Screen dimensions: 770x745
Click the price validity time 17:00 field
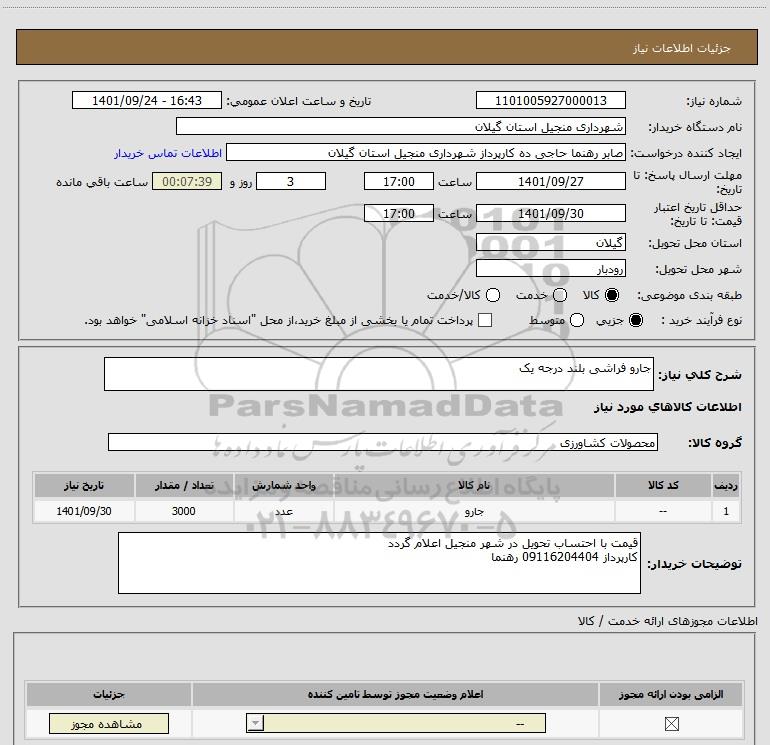[399, 213]
